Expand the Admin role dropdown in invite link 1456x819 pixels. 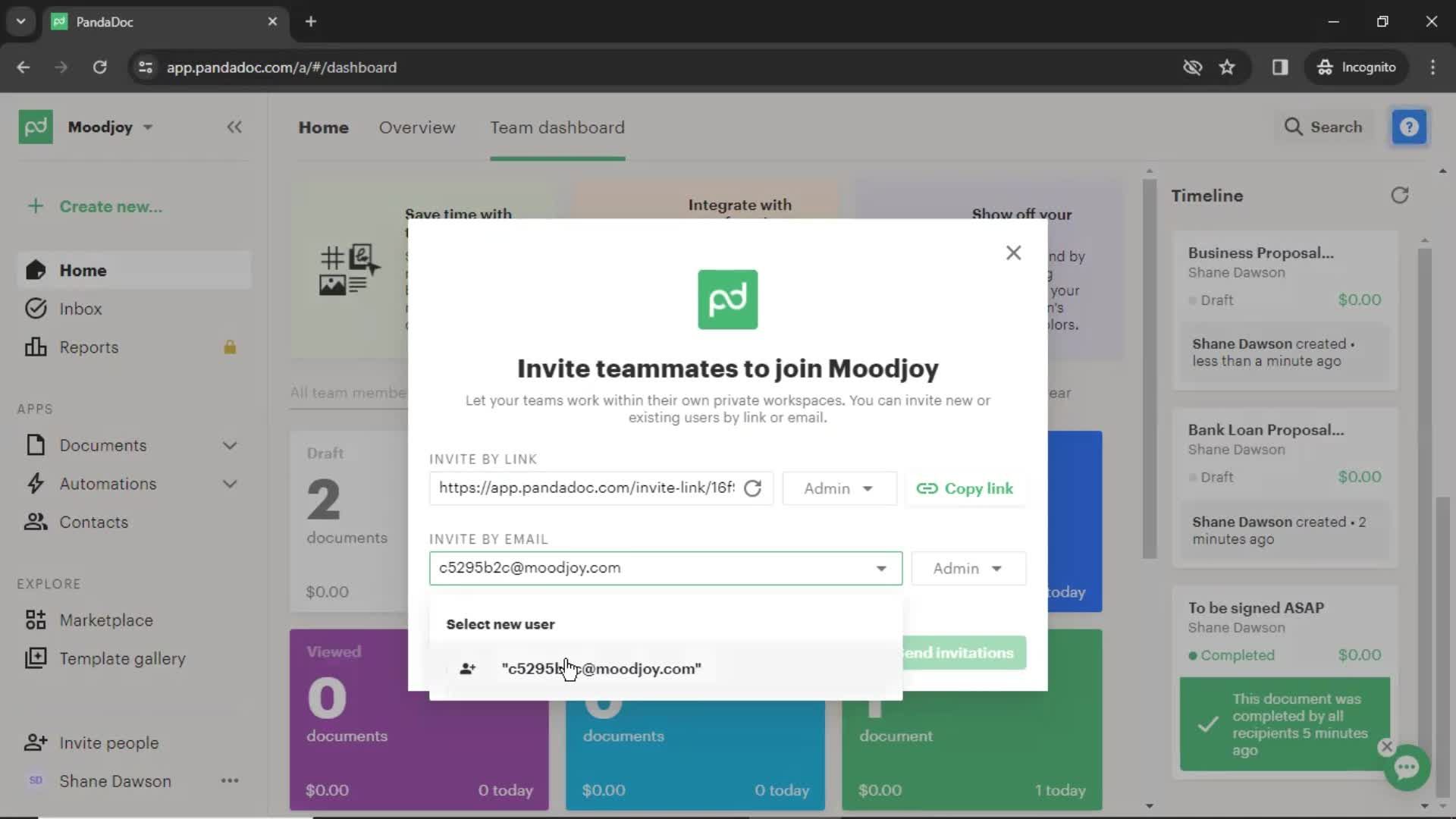click(838, 488)
